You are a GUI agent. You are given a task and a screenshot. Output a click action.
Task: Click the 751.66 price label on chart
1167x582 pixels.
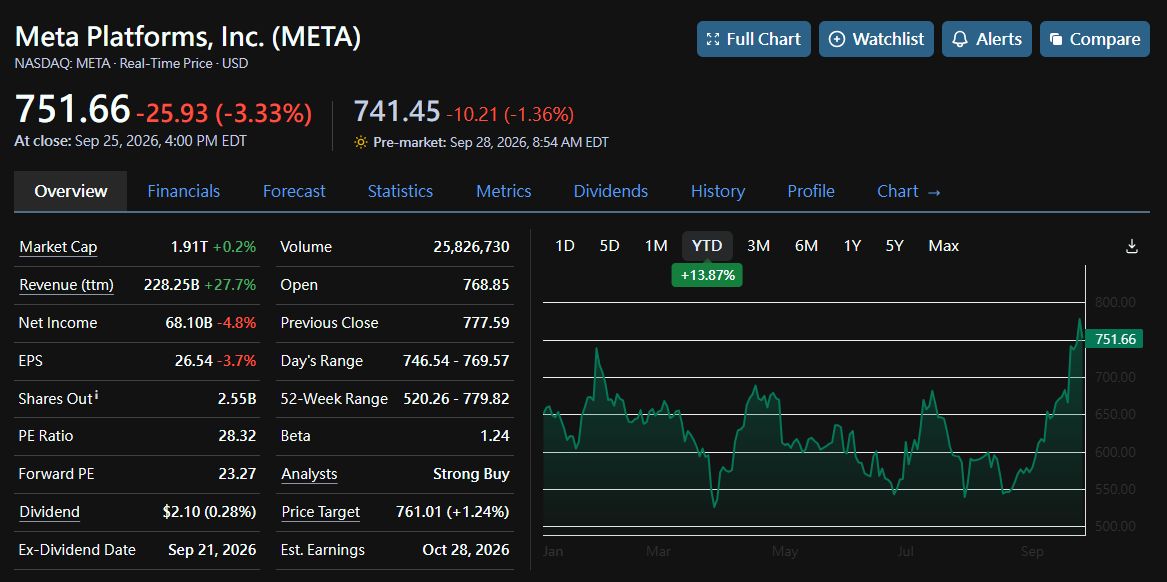[x=1114, y=339]
